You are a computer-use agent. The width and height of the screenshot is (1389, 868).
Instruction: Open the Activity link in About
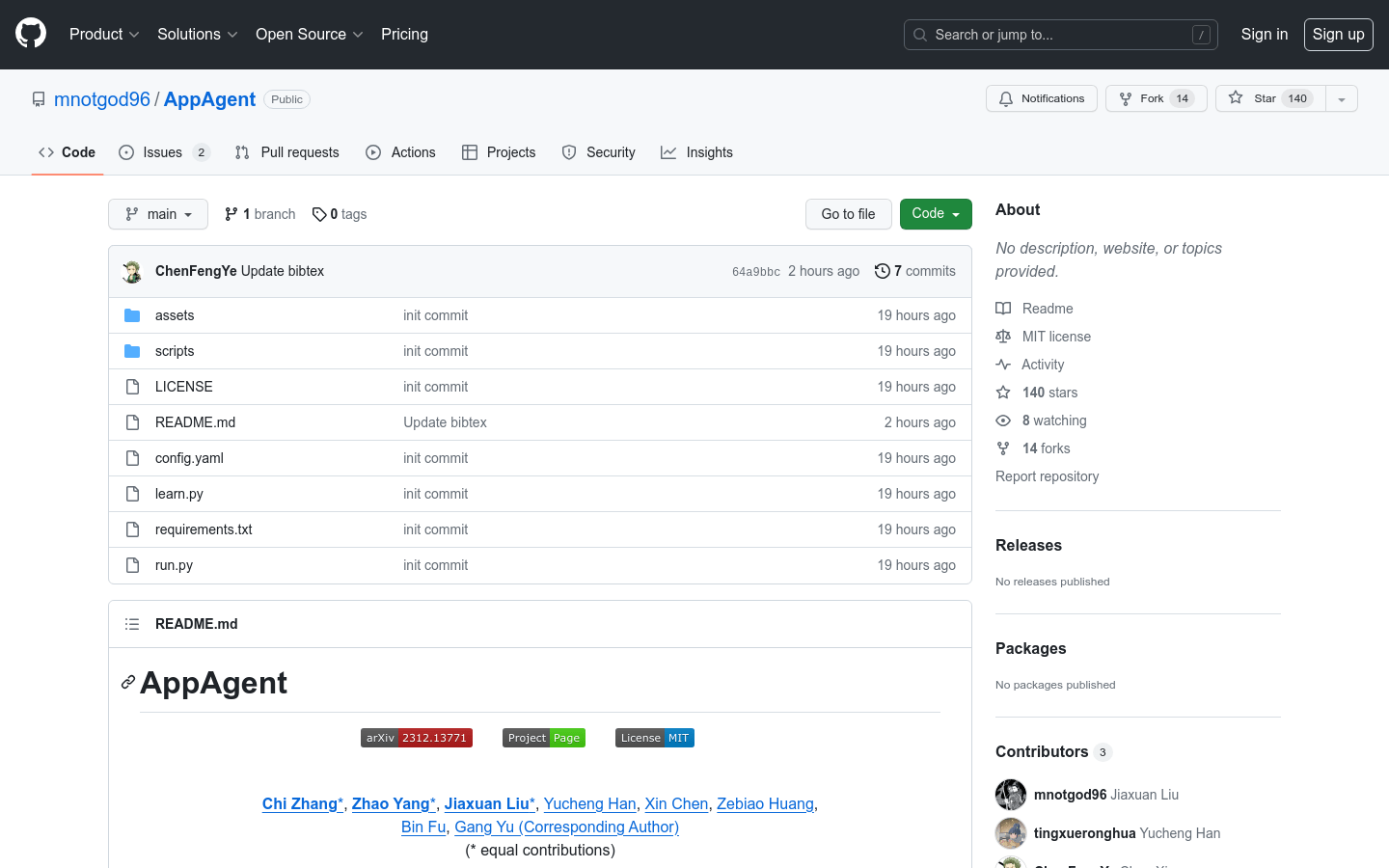coord(1030,365)
